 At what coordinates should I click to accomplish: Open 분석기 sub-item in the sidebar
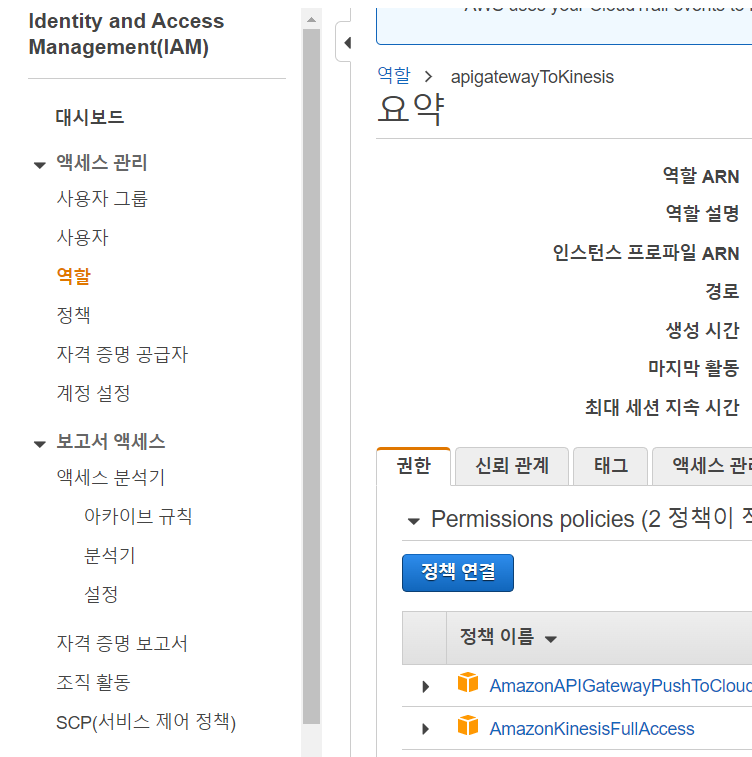coord(110,555)
